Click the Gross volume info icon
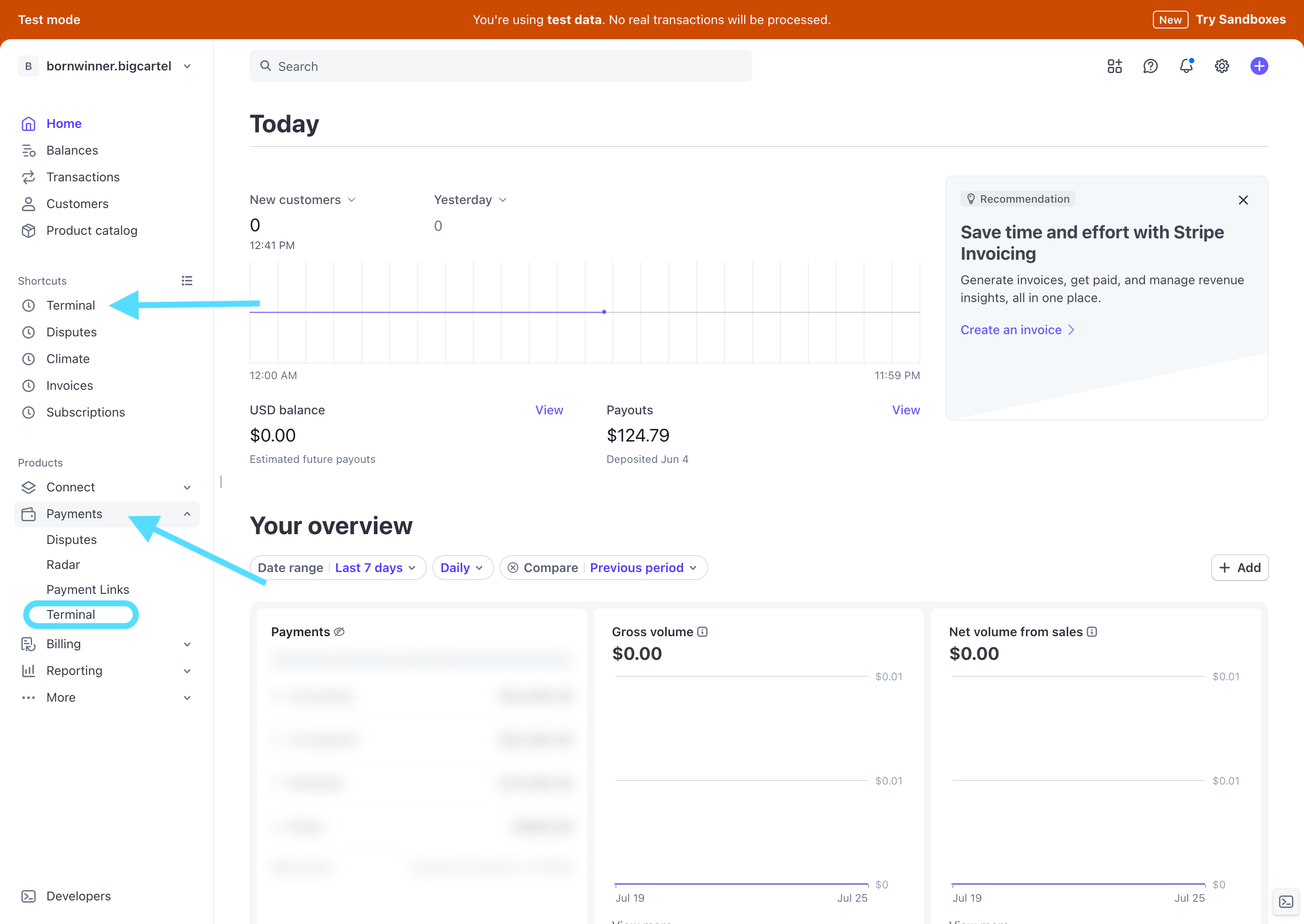Viewport: 1304px width, 924px height. 702,632
